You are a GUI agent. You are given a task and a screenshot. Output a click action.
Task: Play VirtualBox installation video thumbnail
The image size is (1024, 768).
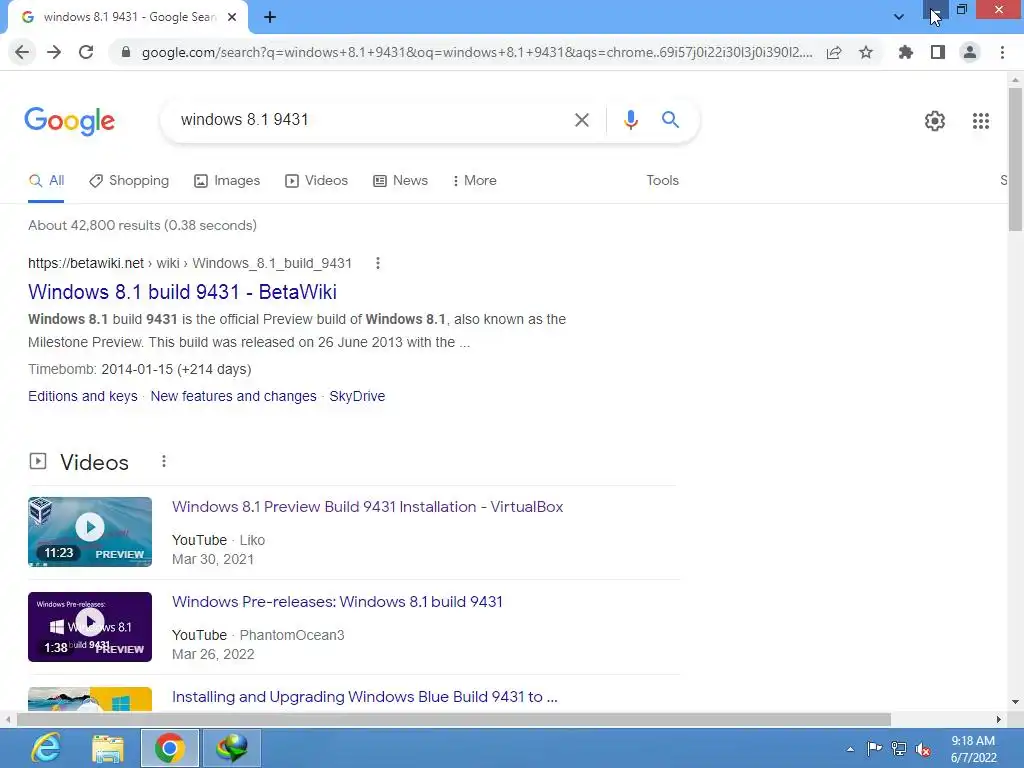tap(90, 532)
